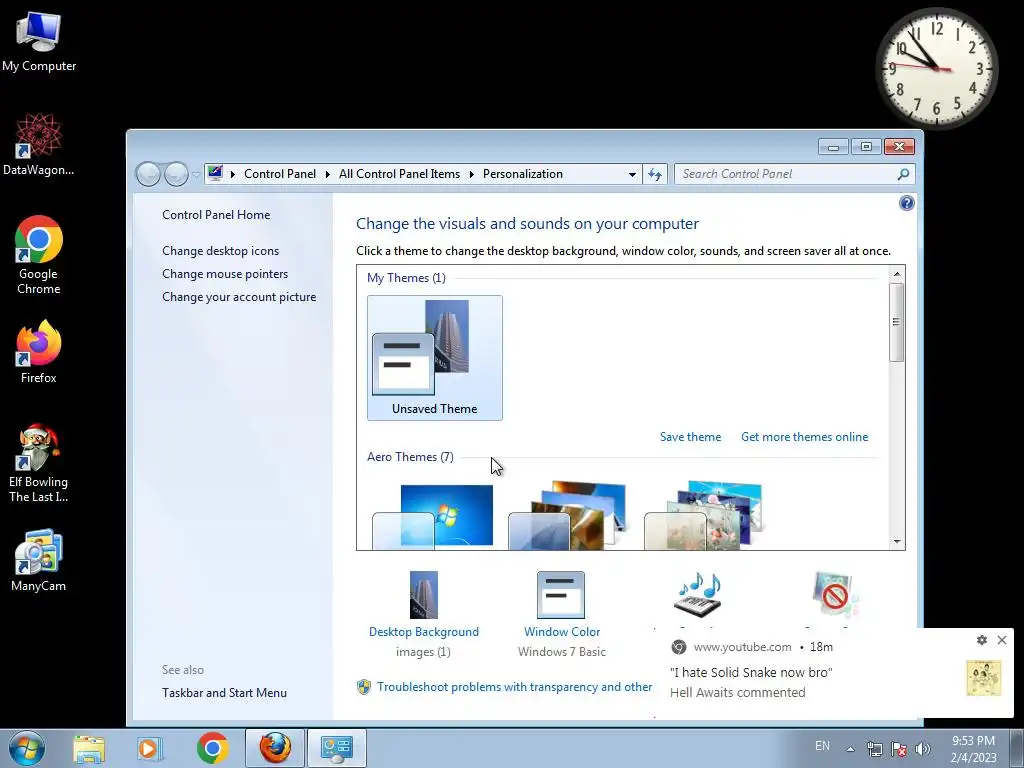The width and height of the screenshot is (1024, 768).
Task: Maximize the Personalization window
Action: tap(866, 147)
